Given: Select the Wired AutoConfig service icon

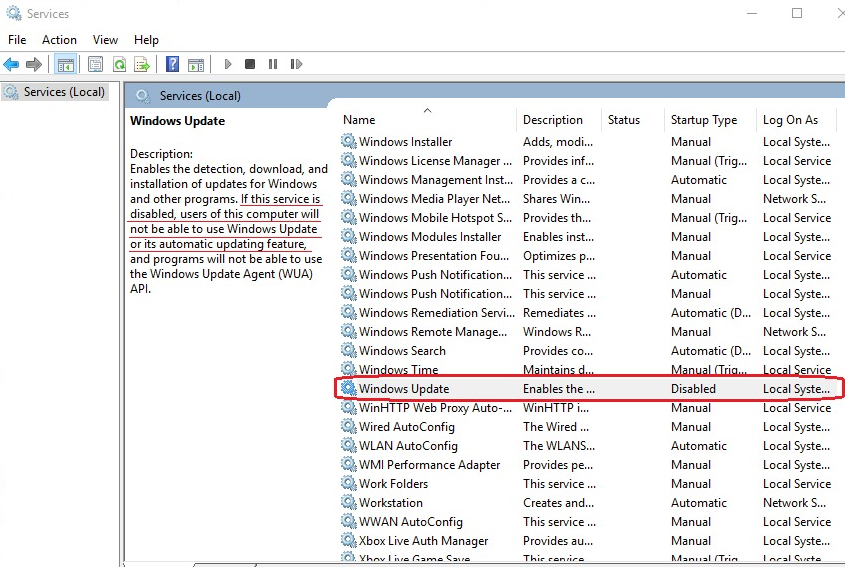Looking at the screenshot, I should click(349, 427).
